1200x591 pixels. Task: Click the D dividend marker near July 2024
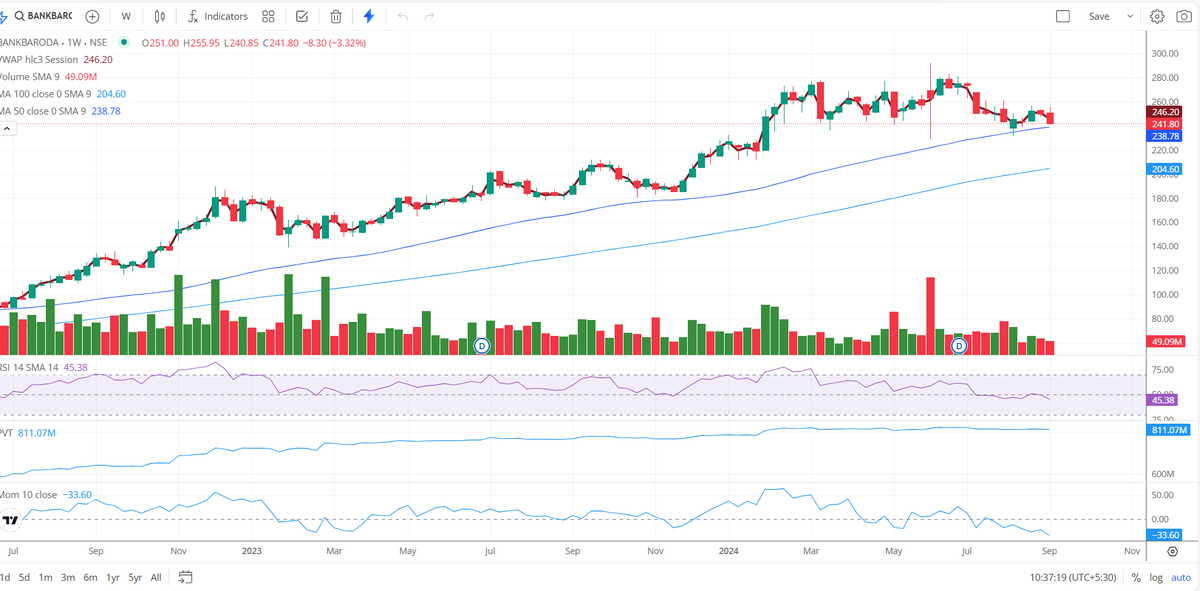point(959,345)
